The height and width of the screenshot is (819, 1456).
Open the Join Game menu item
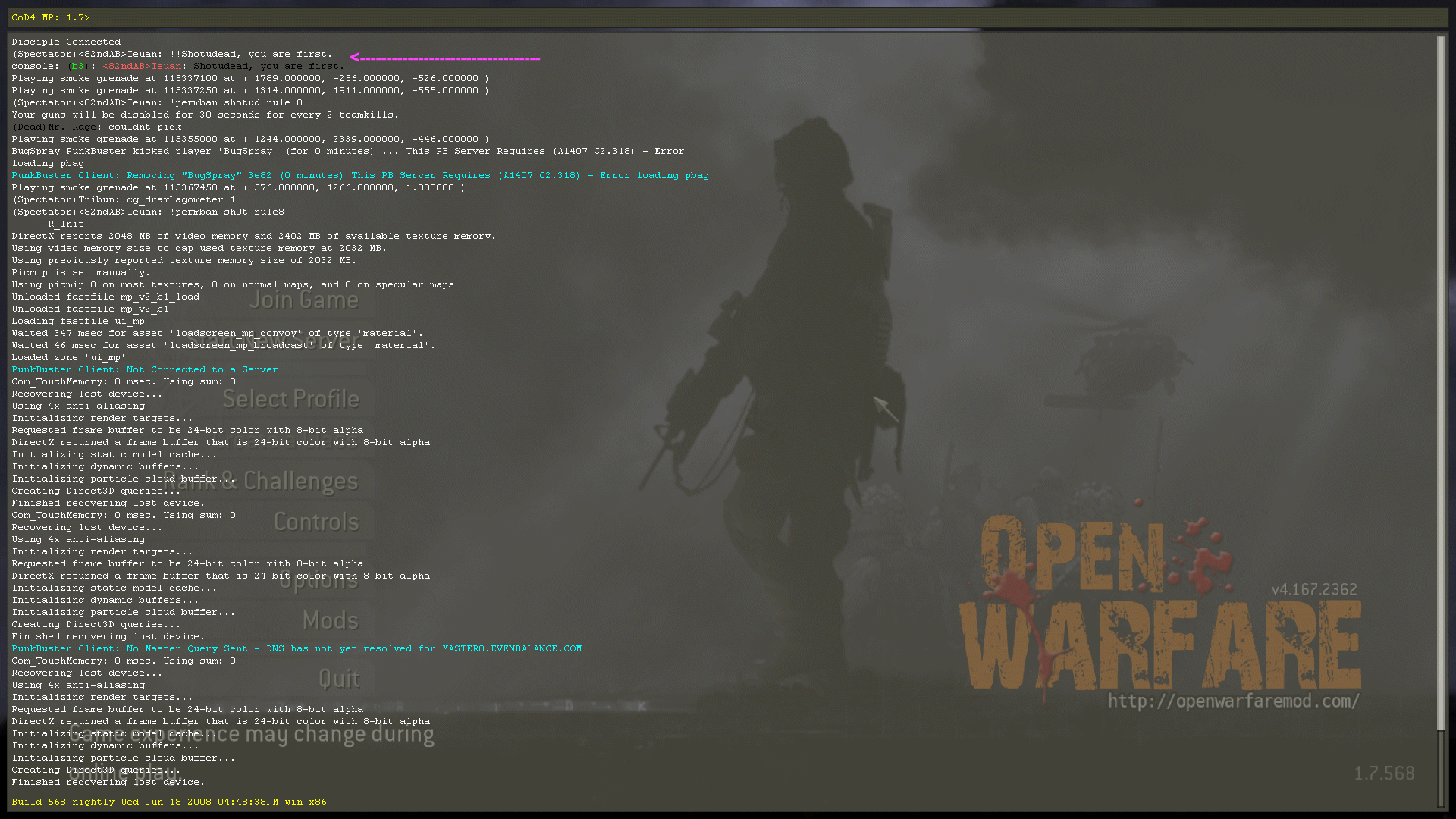pos(304,300)
